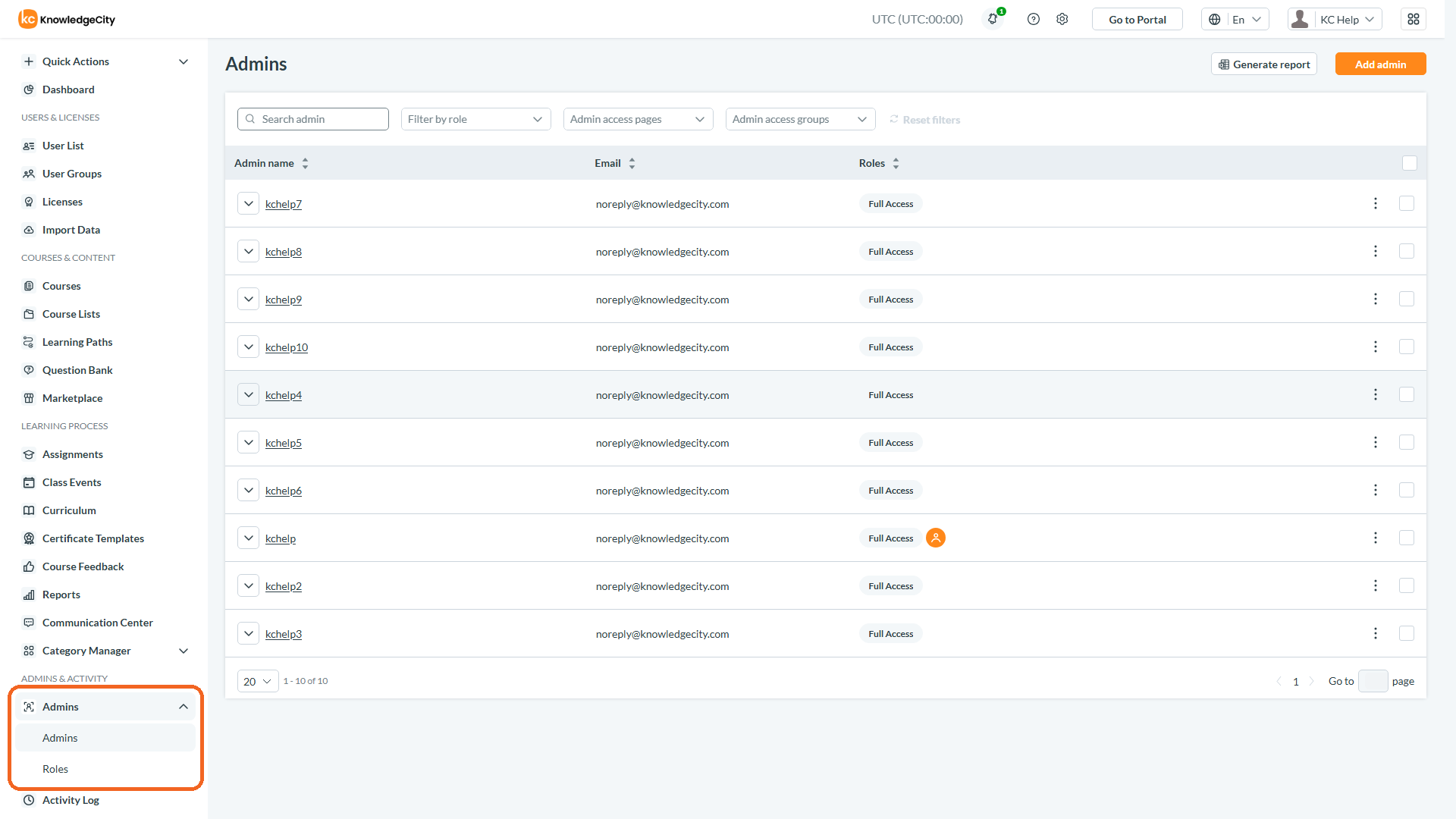The image size is (1456, 819).
Task: Open three-dot actions menu for kchelp10
Action: tap(1376, 347)
